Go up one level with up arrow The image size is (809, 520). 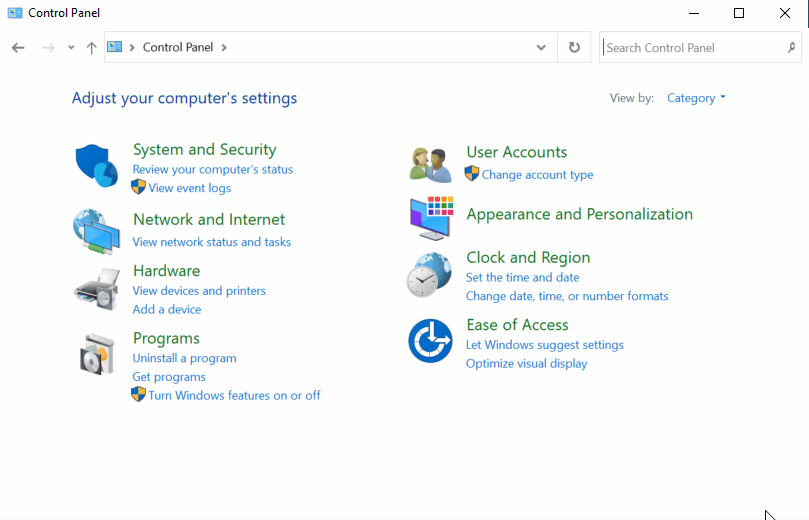tap(91, 48)
